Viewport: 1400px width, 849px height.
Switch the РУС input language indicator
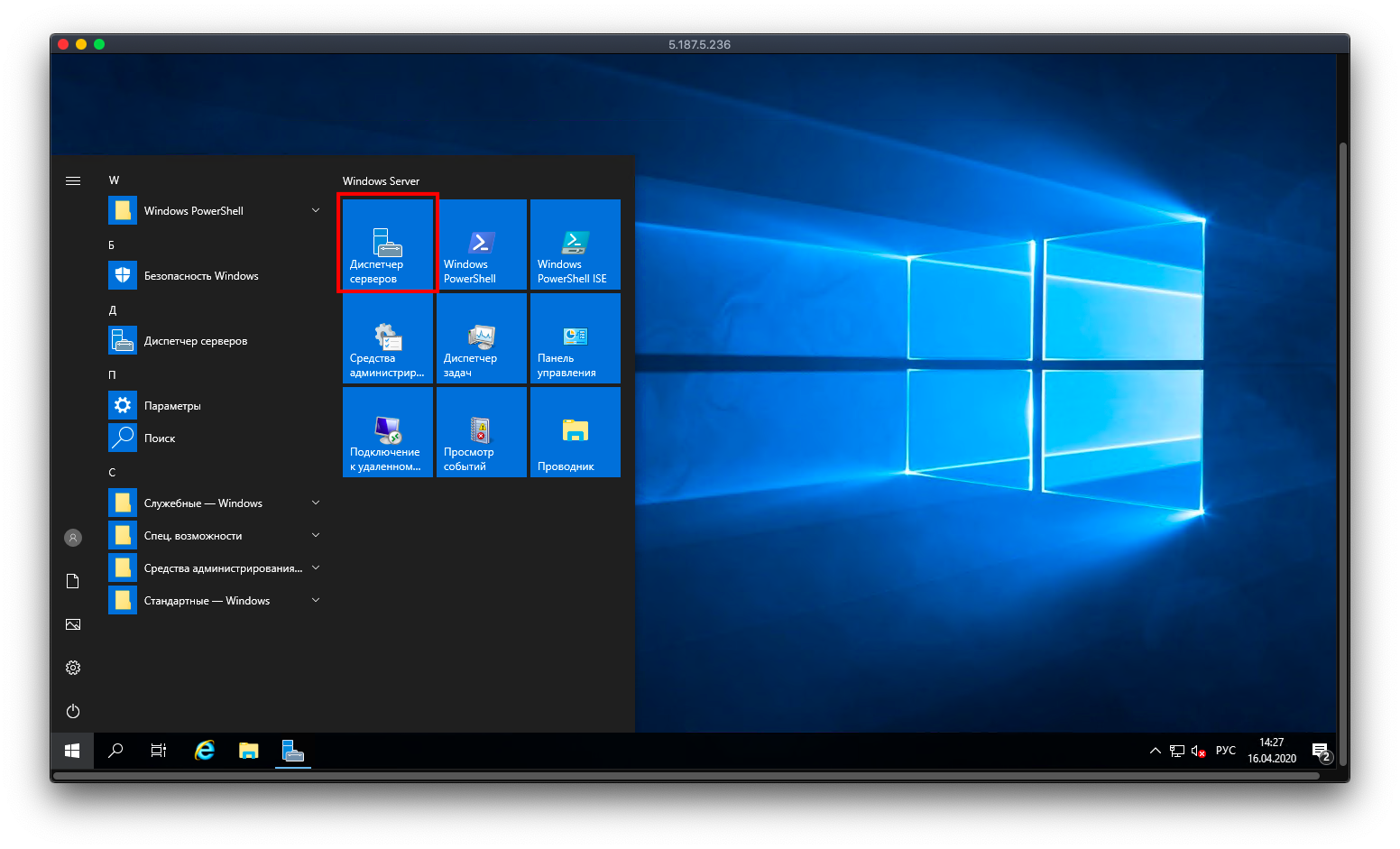pos(1226,751)
